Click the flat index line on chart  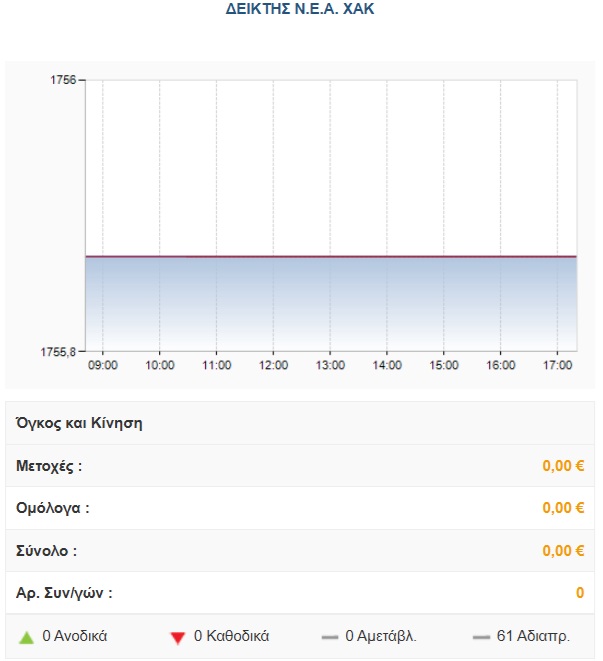tap(331, 256)
